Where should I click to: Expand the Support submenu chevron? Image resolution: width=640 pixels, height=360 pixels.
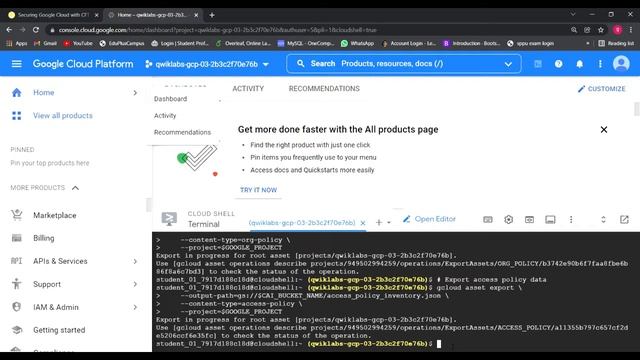(x=135, y=284)
